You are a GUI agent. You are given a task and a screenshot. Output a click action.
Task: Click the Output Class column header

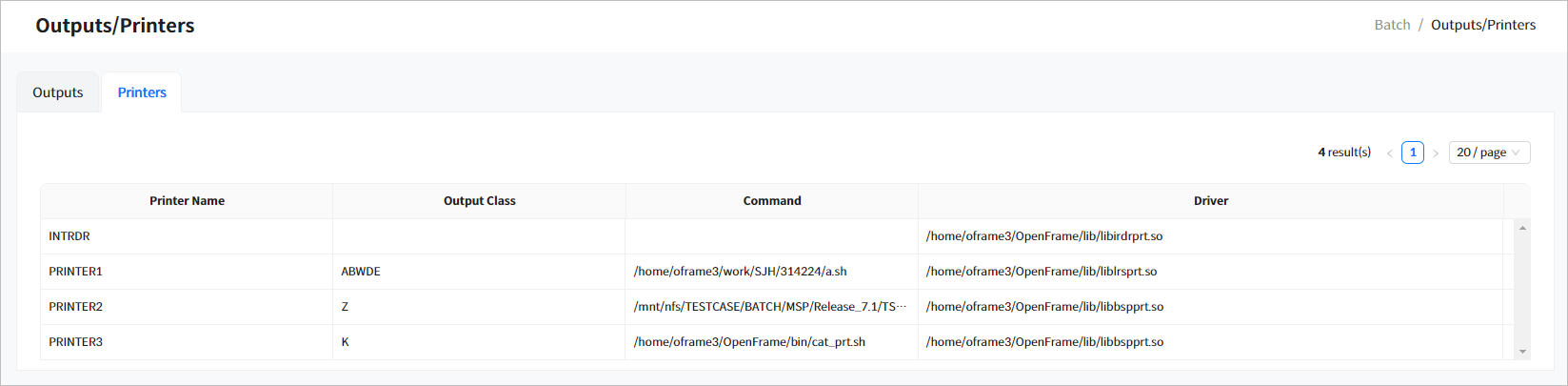479,201
